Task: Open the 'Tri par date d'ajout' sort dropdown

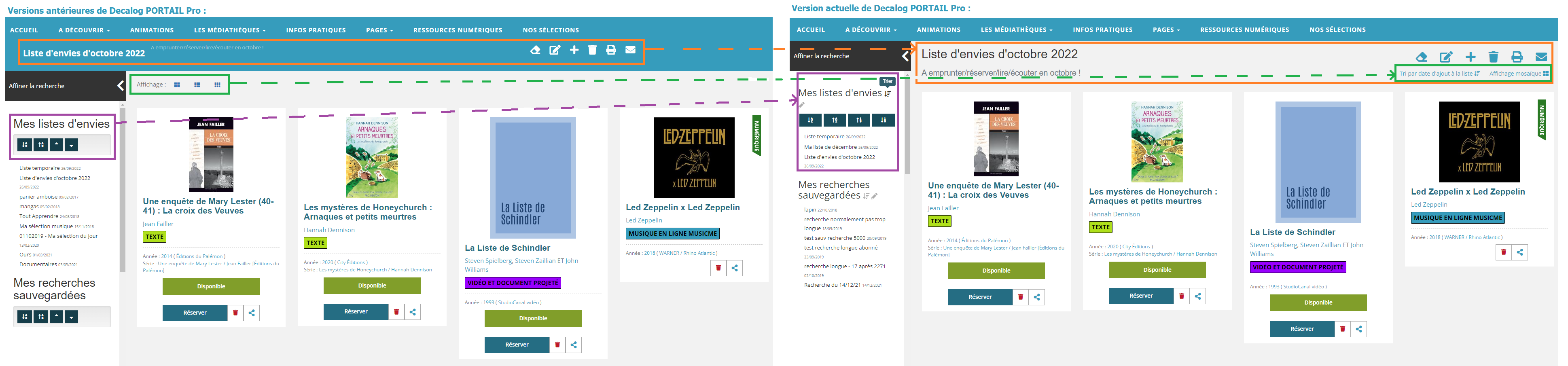Action: (x=1439, y=74)
